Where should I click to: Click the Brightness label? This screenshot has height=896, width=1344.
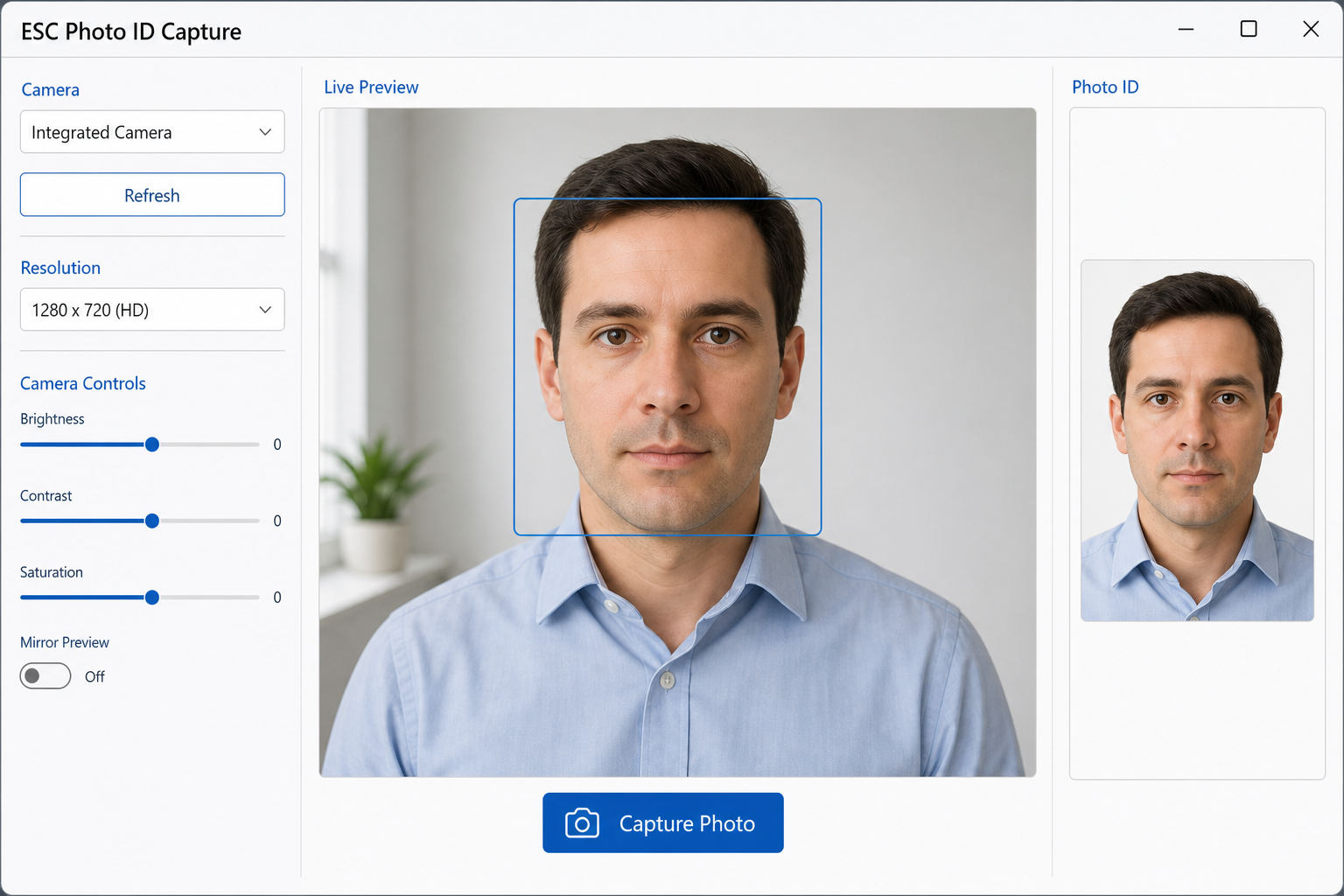[52, 419]
